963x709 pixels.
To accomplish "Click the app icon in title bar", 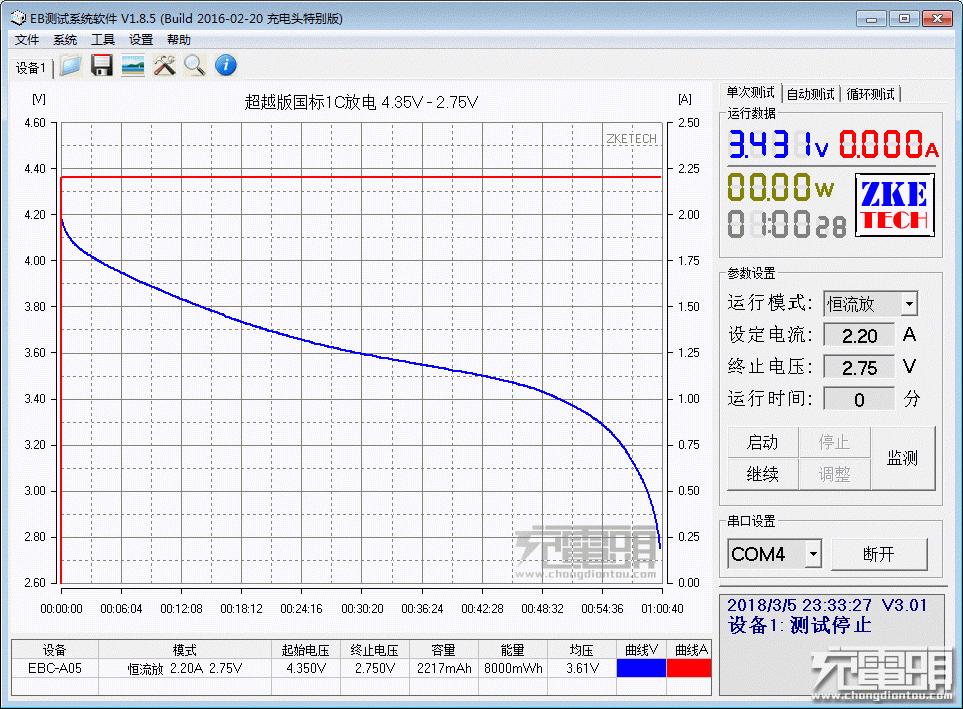I will coord(17,18).
